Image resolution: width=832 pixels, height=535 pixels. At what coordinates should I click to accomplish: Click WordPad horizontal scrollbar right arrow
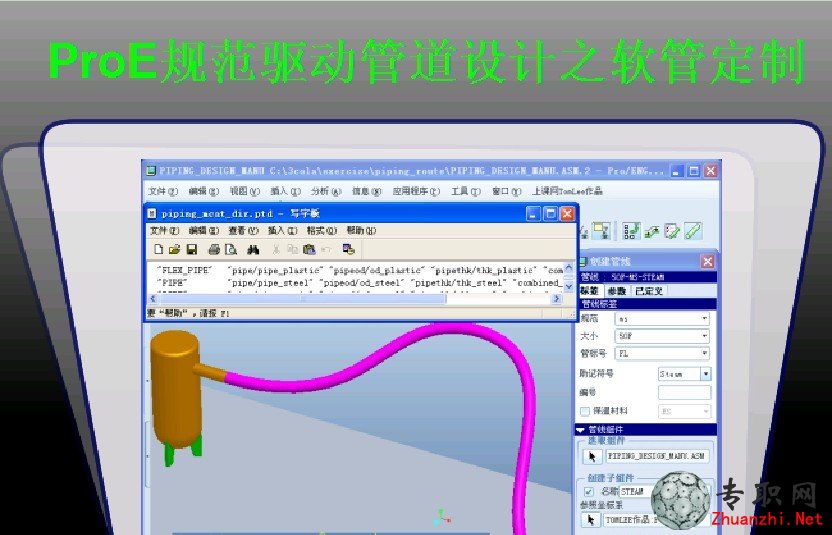[x=557, y=299]
